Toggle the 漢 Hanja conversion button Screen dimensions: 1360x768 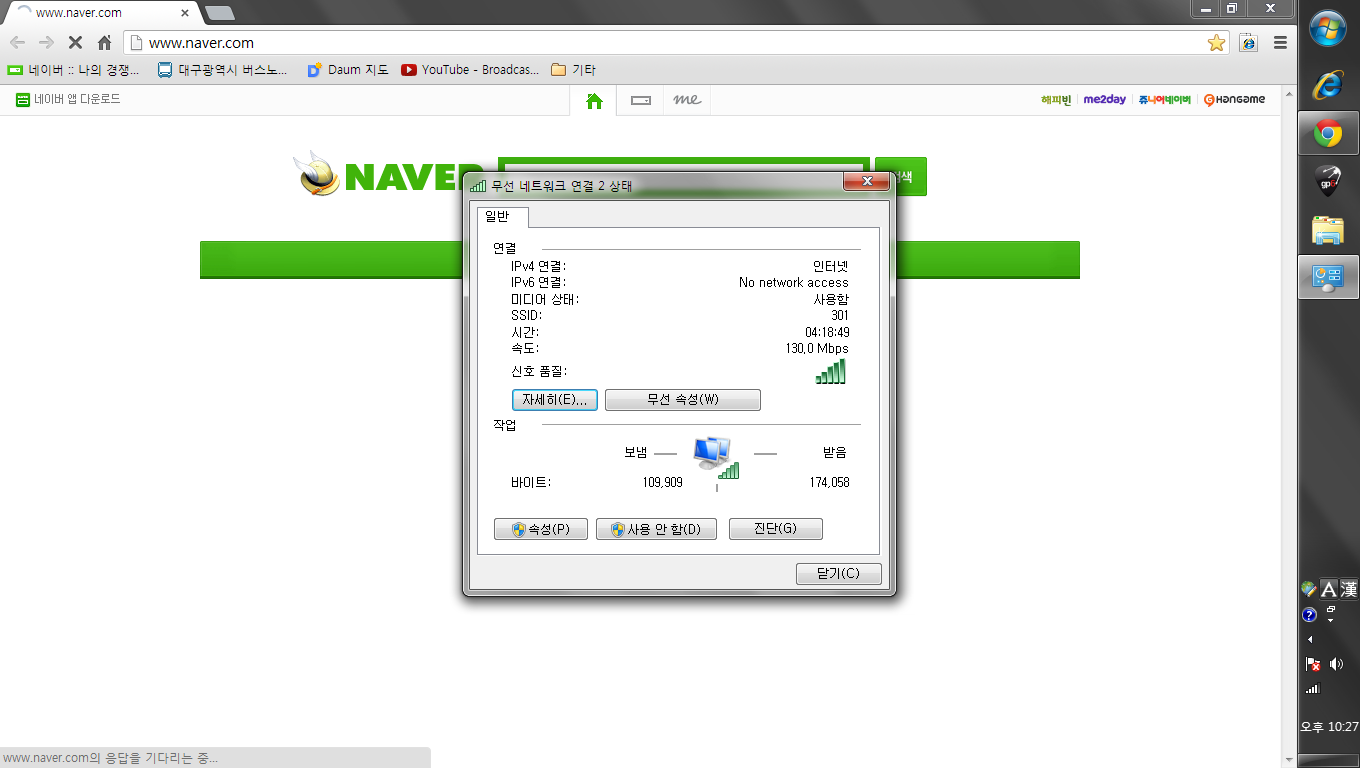pyautogui.click(x=1349, y=589)
